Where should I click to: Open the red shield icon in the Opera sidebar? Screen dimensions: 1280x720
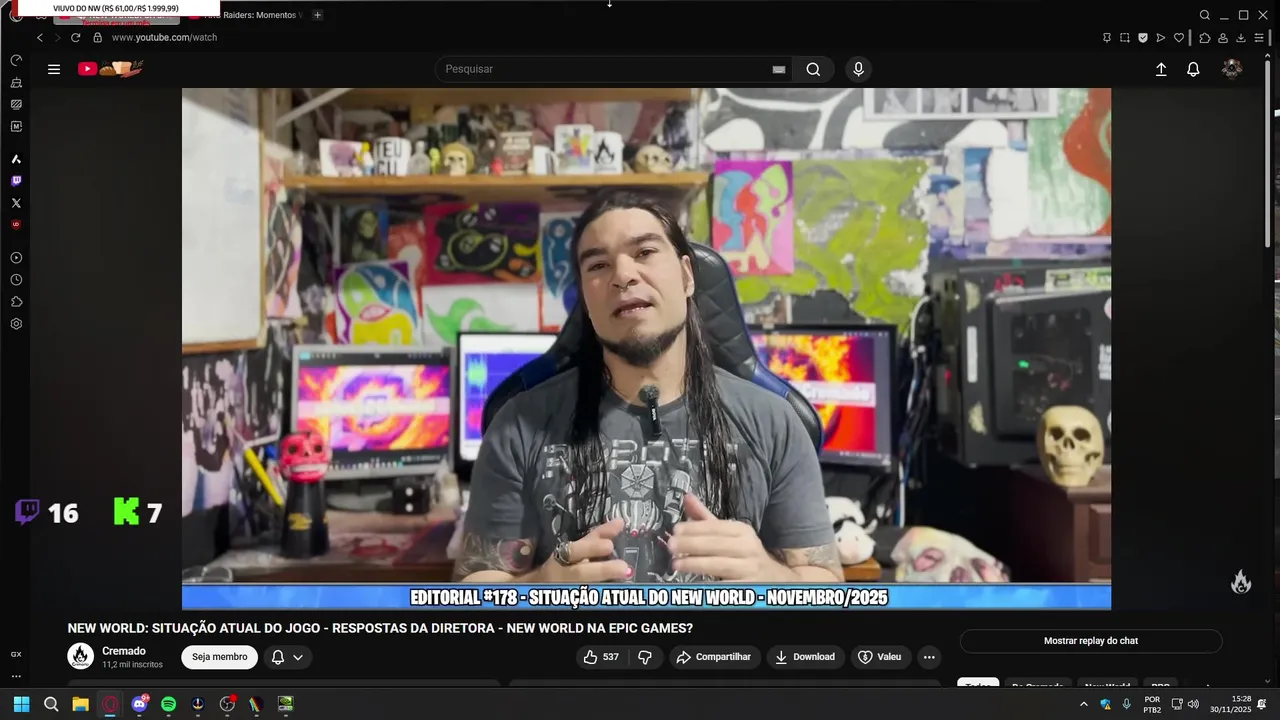coord(16,225)
